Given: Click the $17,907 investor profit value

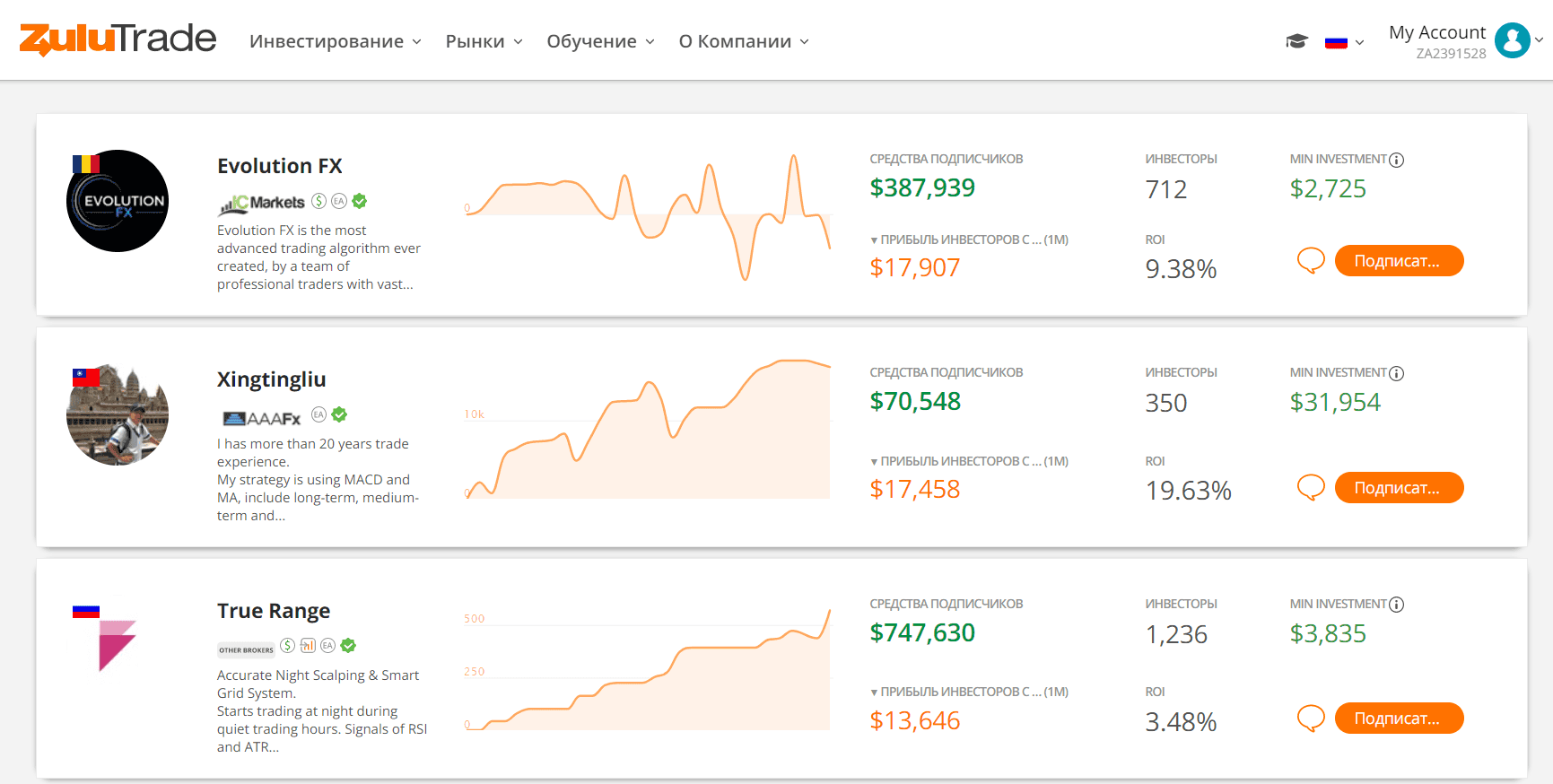Looking at the screenshot, I should [x=915, y=267].
